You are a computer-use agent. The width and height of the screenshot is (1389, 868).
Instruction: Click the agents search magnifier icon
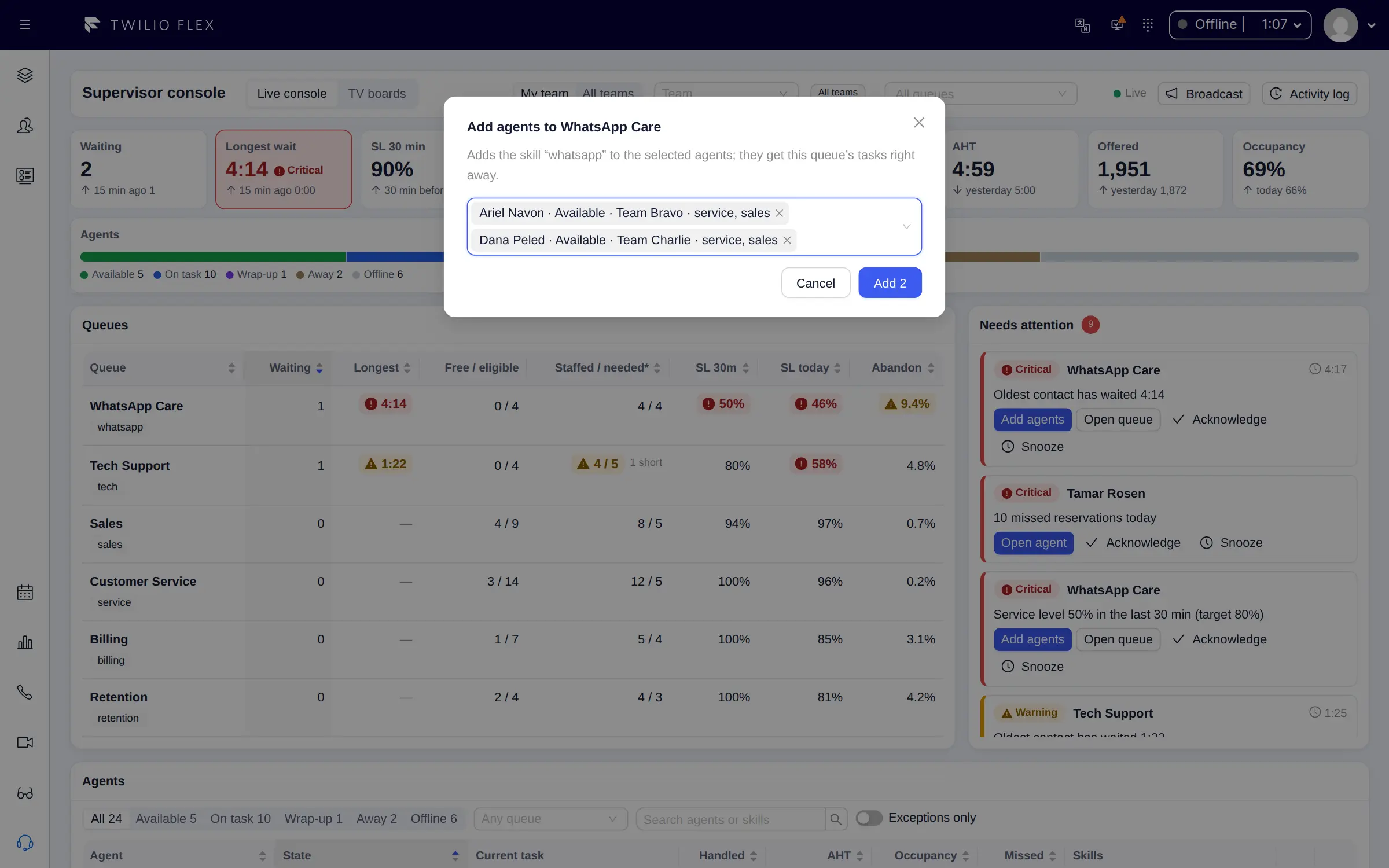836,819
